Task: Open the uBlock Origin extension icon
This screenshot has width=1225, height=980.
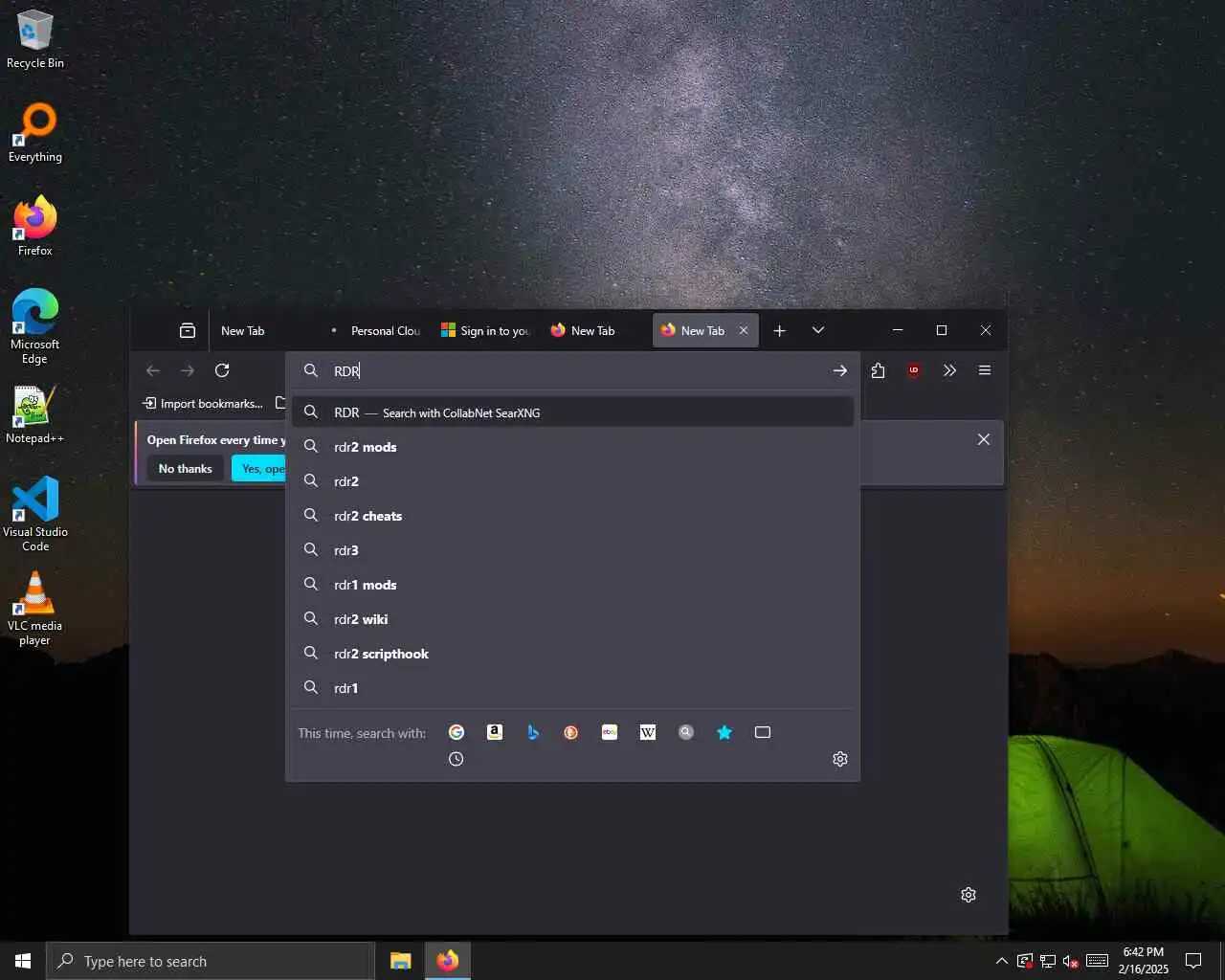Action: tap(914, 370)
